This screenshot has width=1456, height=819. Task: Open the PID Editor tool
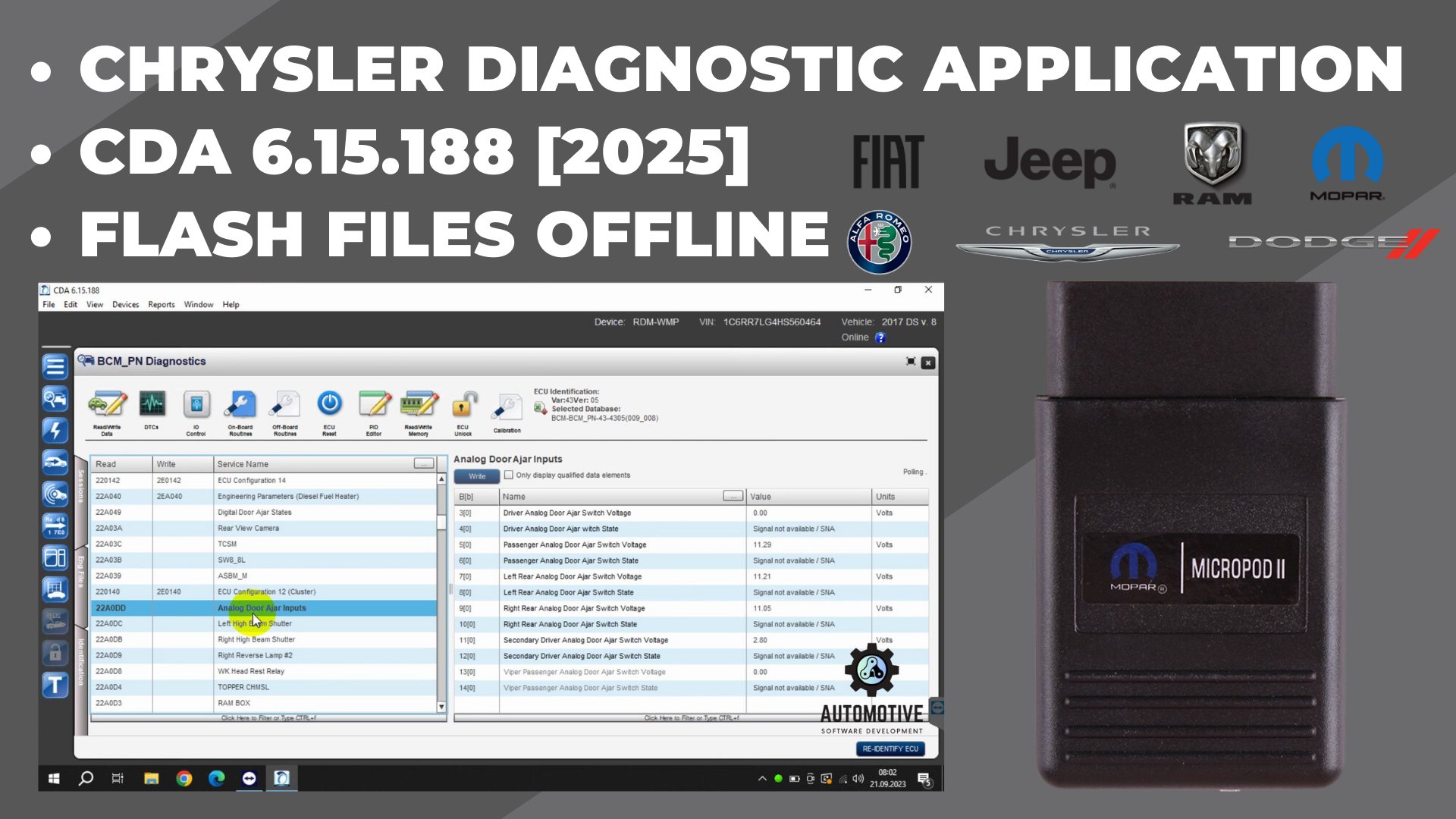coord(374,413)
